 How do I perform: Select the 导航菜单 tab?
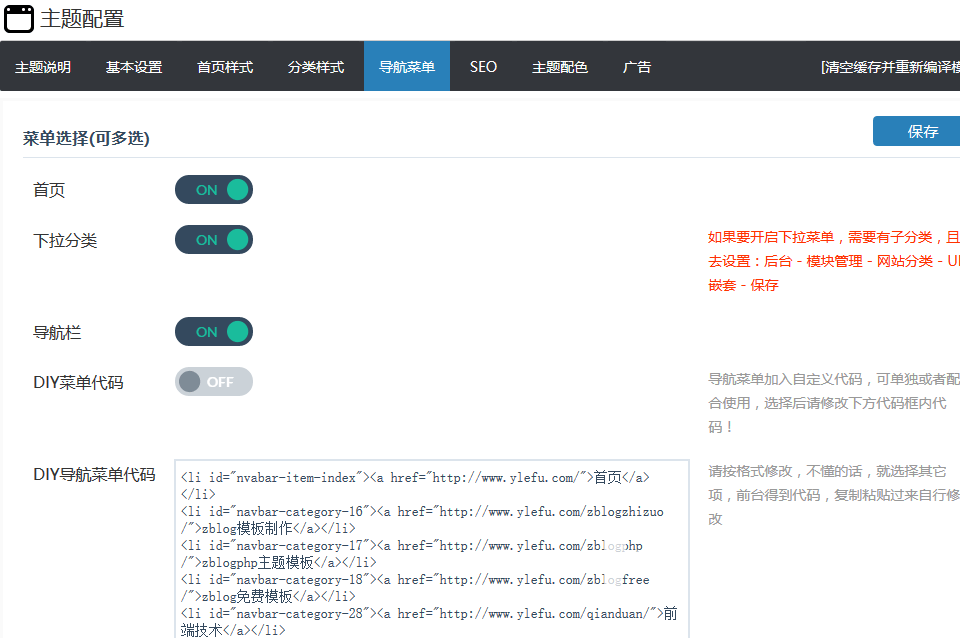[407, 67]
